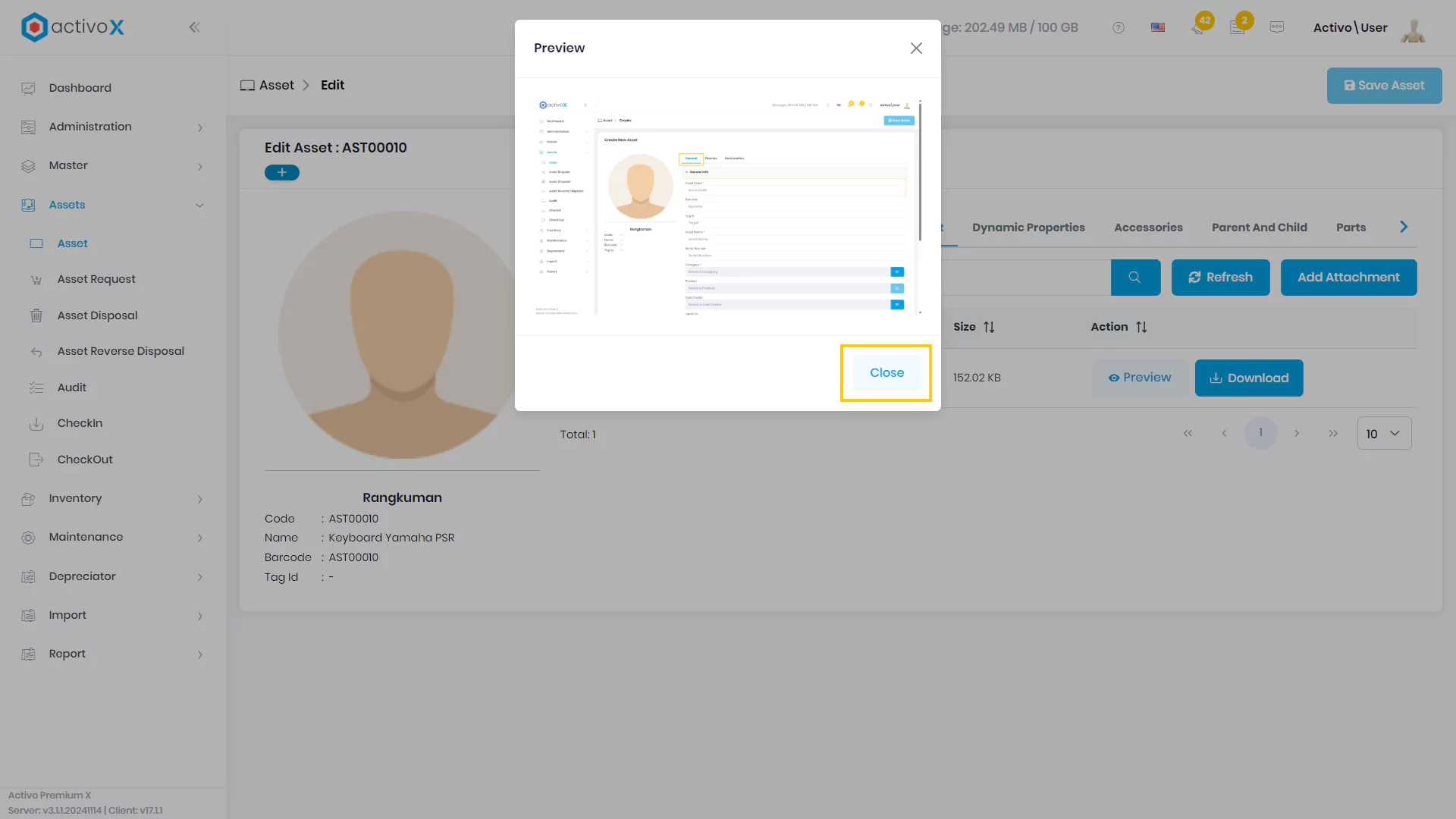The height and width of the screenshot is (819, 1456).
Task: Click the Maintenance gear icon
Action: point(28,538)
